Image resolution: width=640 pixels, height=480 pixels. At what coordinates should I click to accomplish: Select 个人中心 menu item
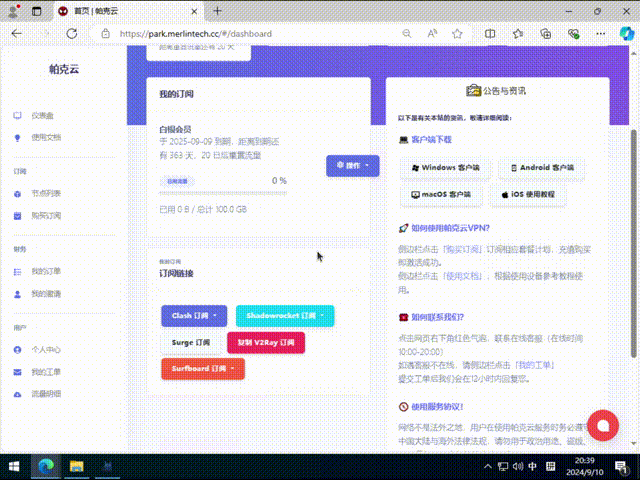pyautogui.click(x=45, y=350)
